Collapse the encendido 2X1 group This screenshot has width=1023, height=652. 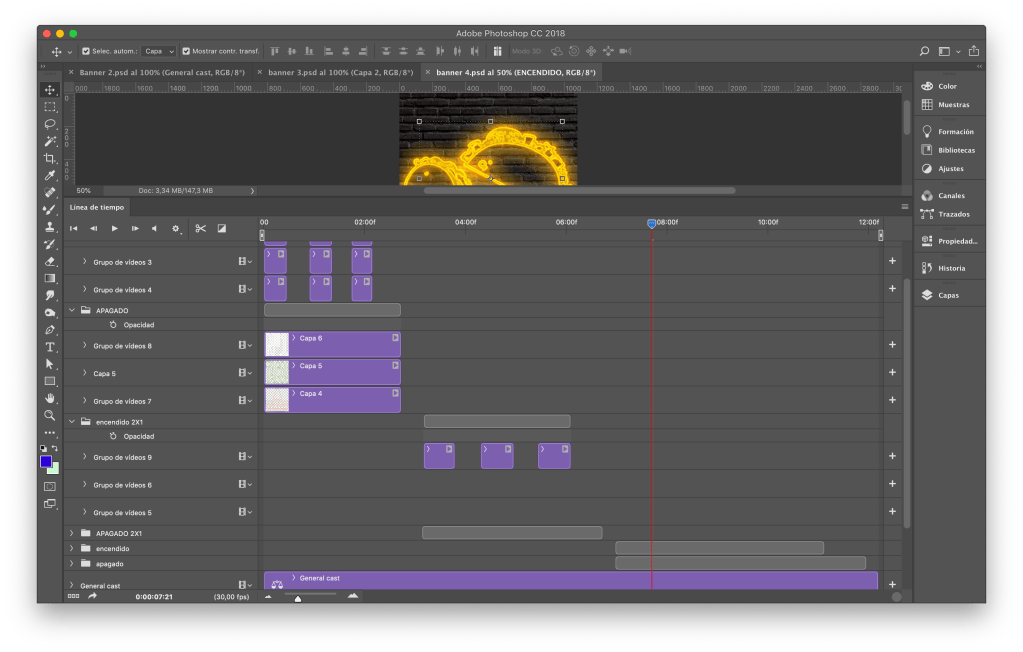click(x=72, y=422)
